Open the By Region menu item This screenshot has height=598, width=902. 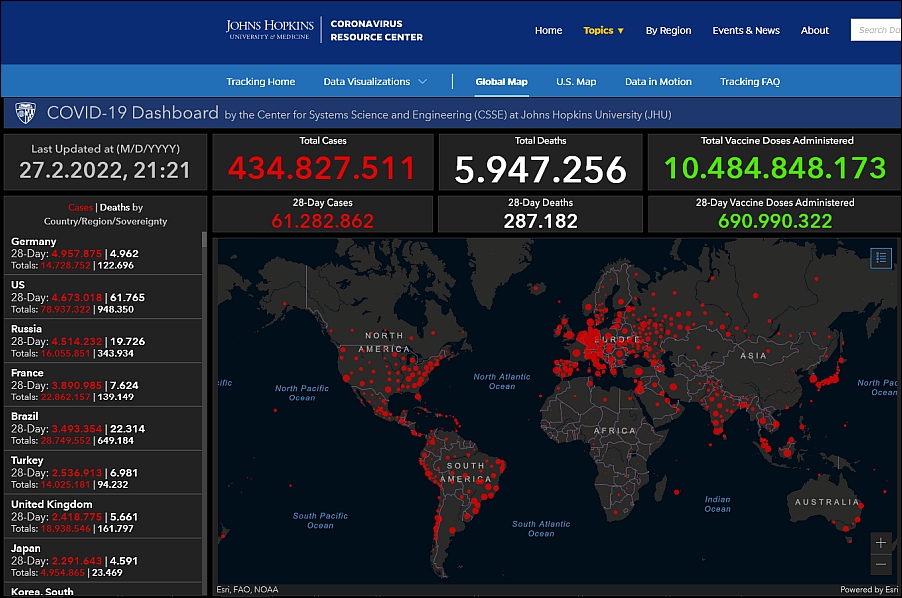coord(668,30)
